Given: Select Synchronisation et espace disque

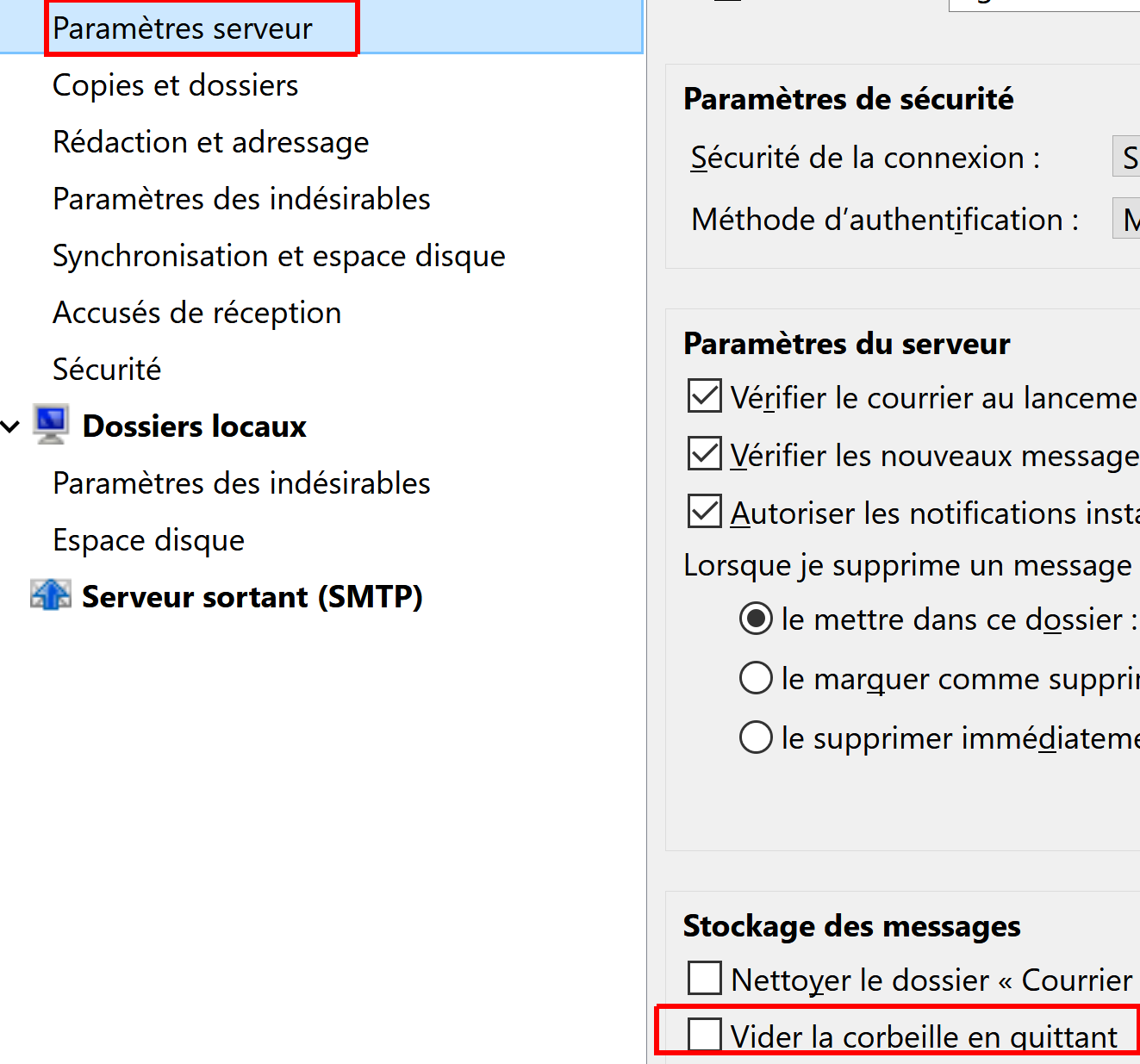Looking at the screenshot, I should [x=279, y=256].
